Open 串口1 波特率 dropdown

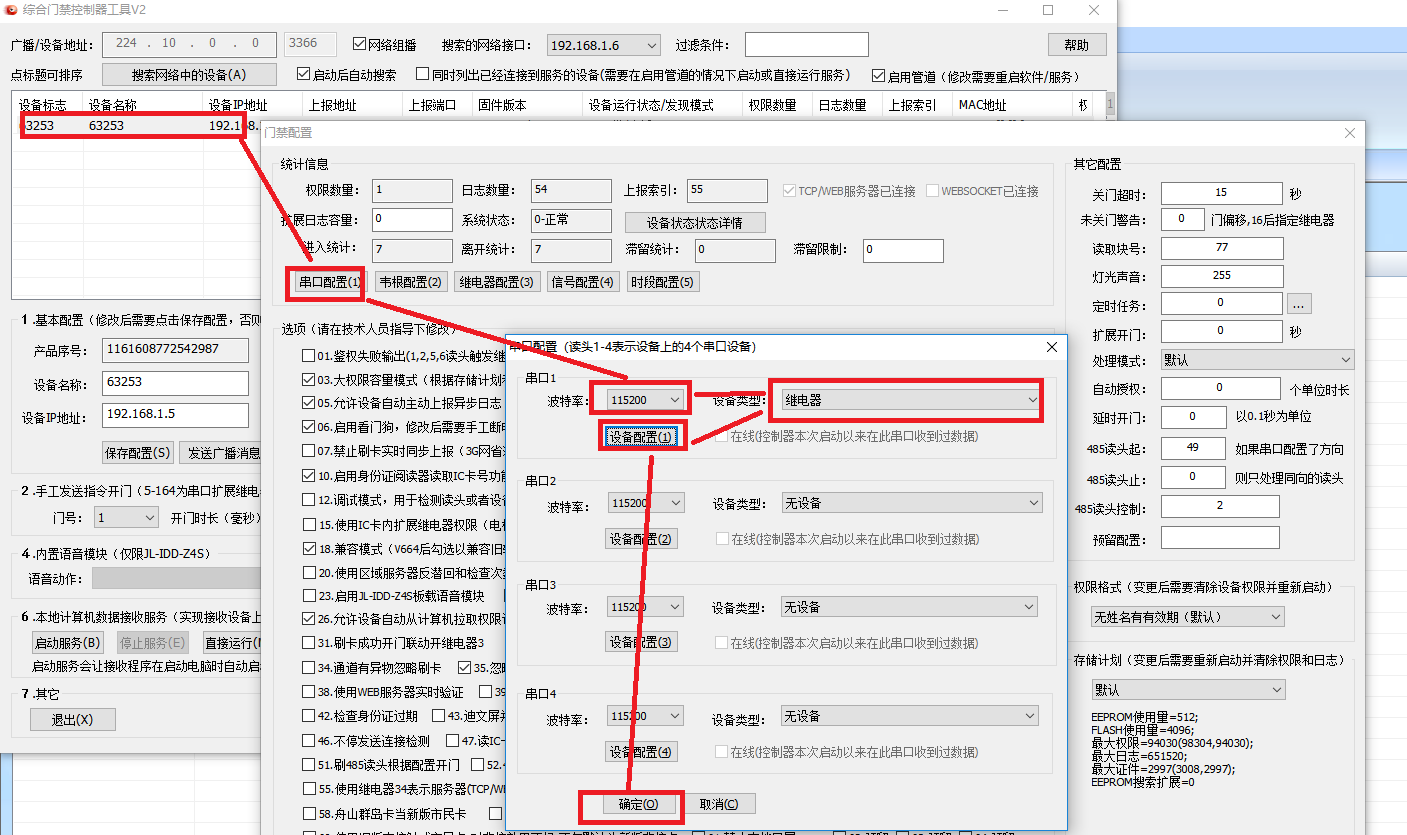click(647, 400)
